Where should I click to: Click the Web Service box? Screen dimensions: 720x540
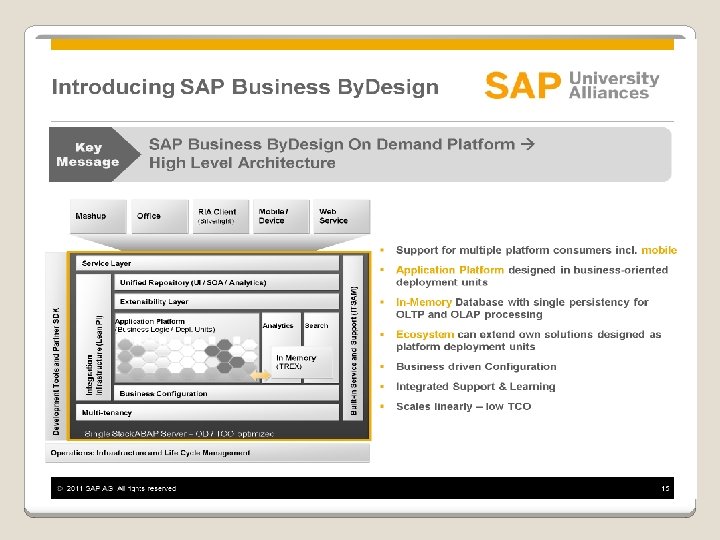(x=342, y=216)
